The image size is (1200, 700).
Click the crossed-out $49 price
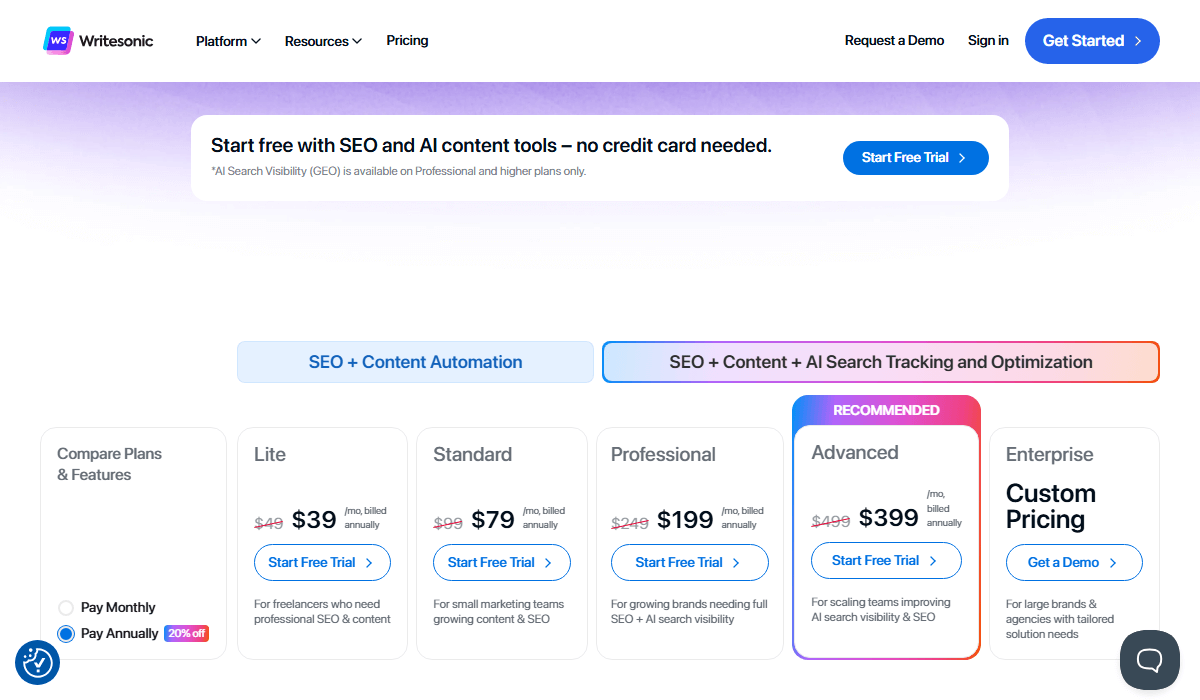point(269,522)
